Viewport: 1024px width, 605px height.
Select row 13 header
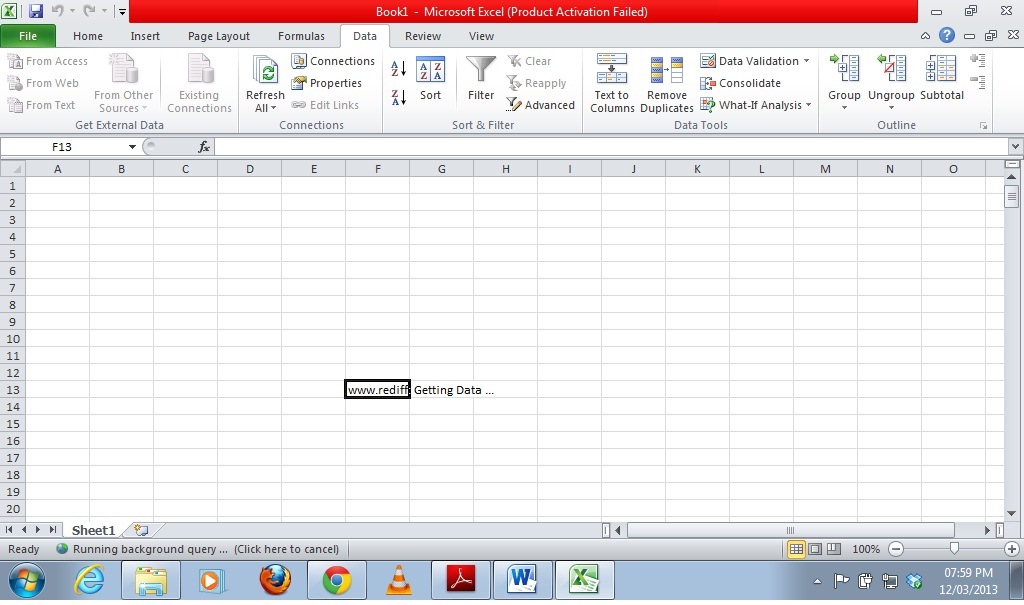[x=12, y=390]
